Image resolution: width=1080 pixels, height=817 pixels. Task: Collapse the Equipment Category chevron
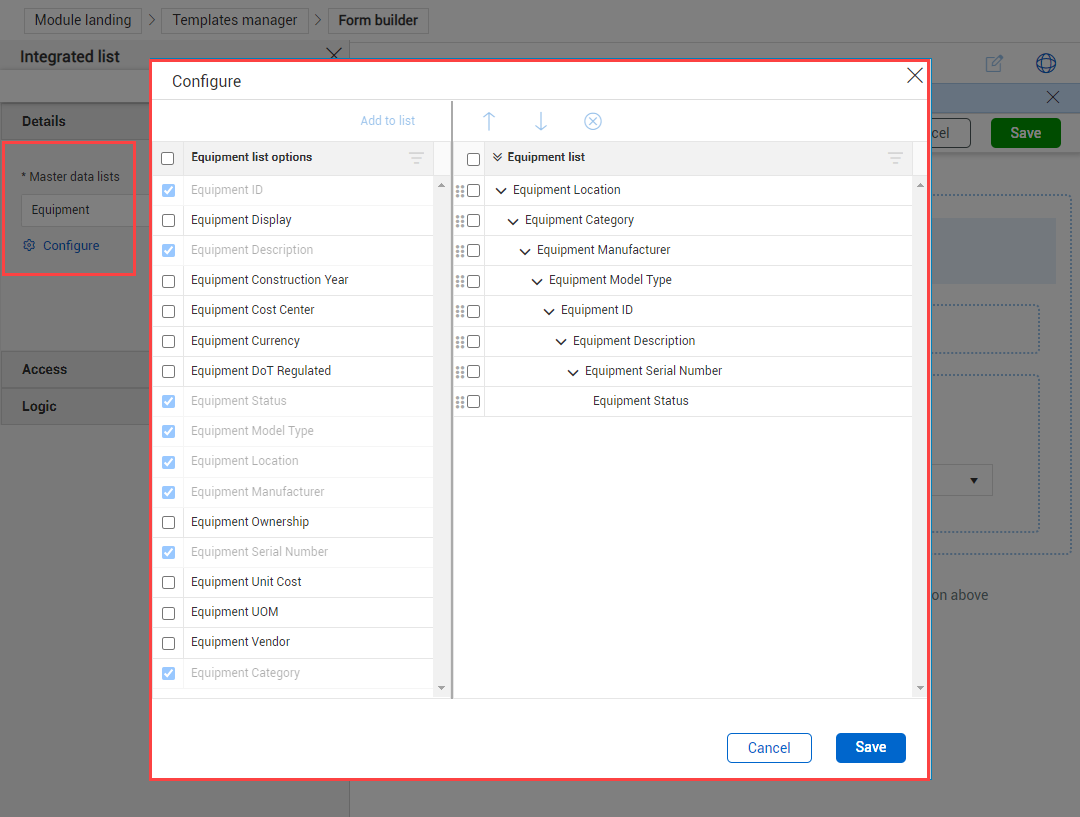click(512, 220)
